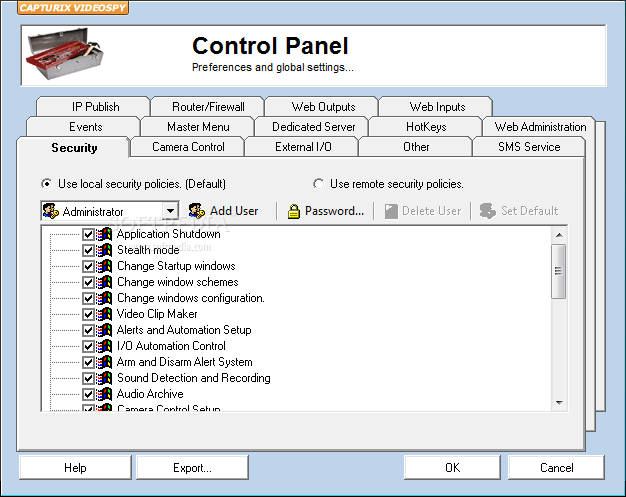Select the Video Clip Maker row text

(x=157, y=314)
